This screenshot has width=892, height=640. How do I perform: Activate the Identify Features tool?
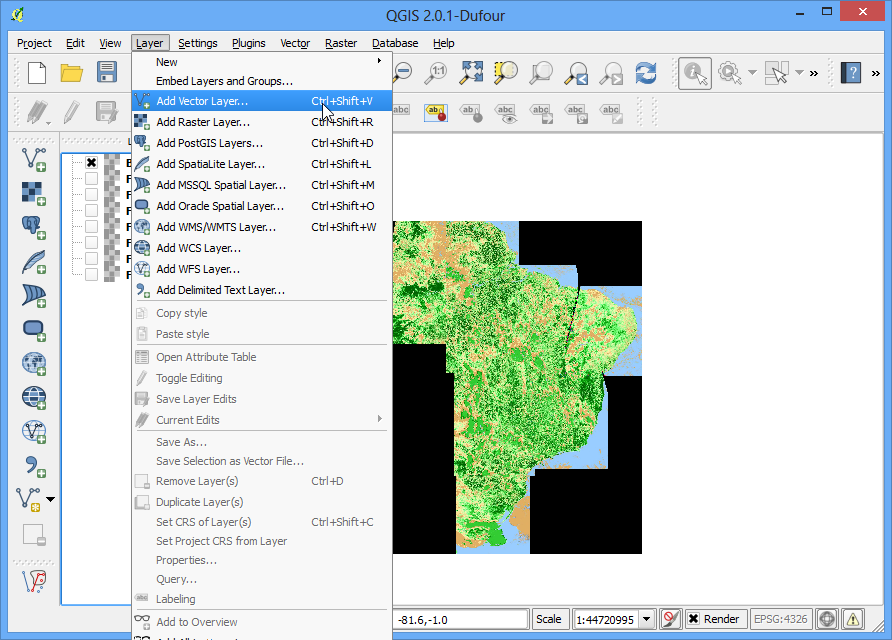[695, 73]
